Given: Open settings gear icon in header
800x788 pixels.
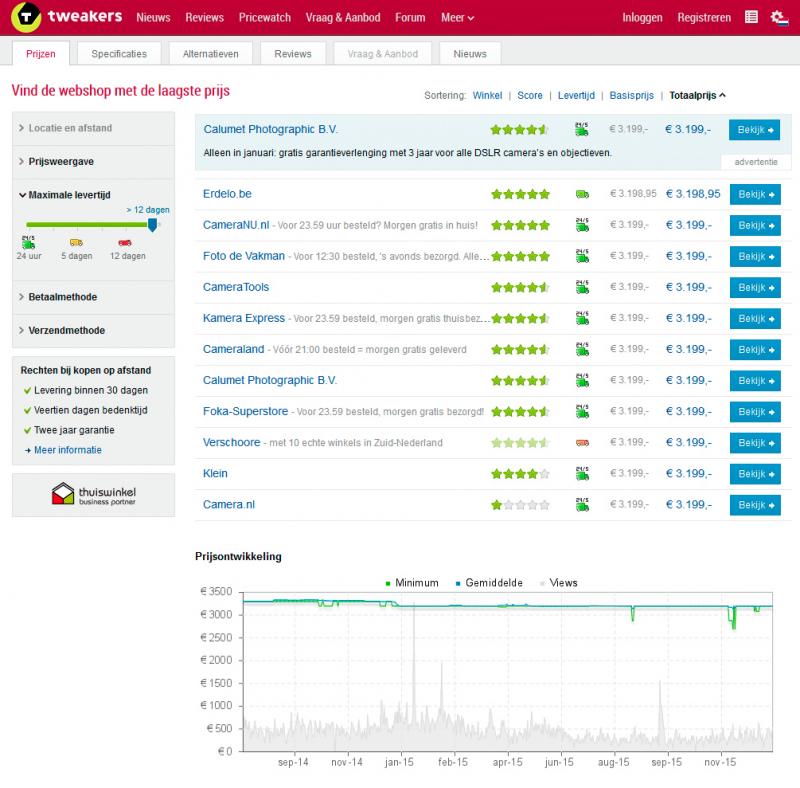Looking at the screenshot, I should point(779,18).
